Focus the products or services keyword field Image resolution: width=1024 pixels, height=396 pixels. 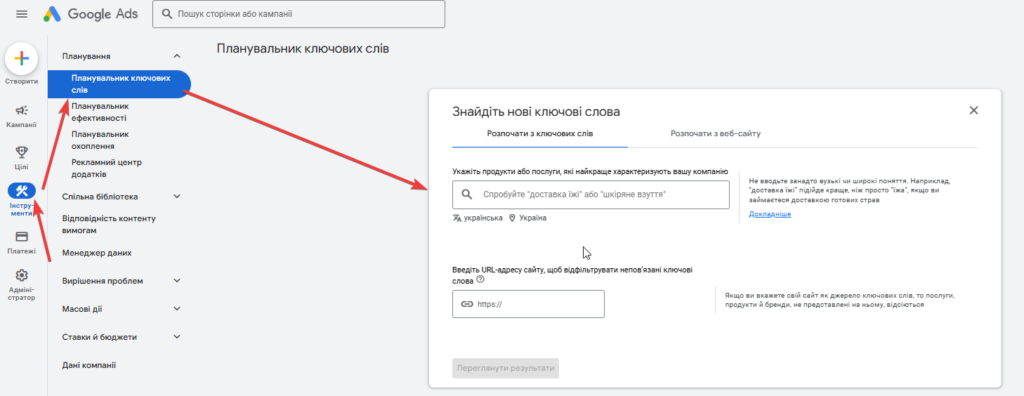click(x=590, y=195)
